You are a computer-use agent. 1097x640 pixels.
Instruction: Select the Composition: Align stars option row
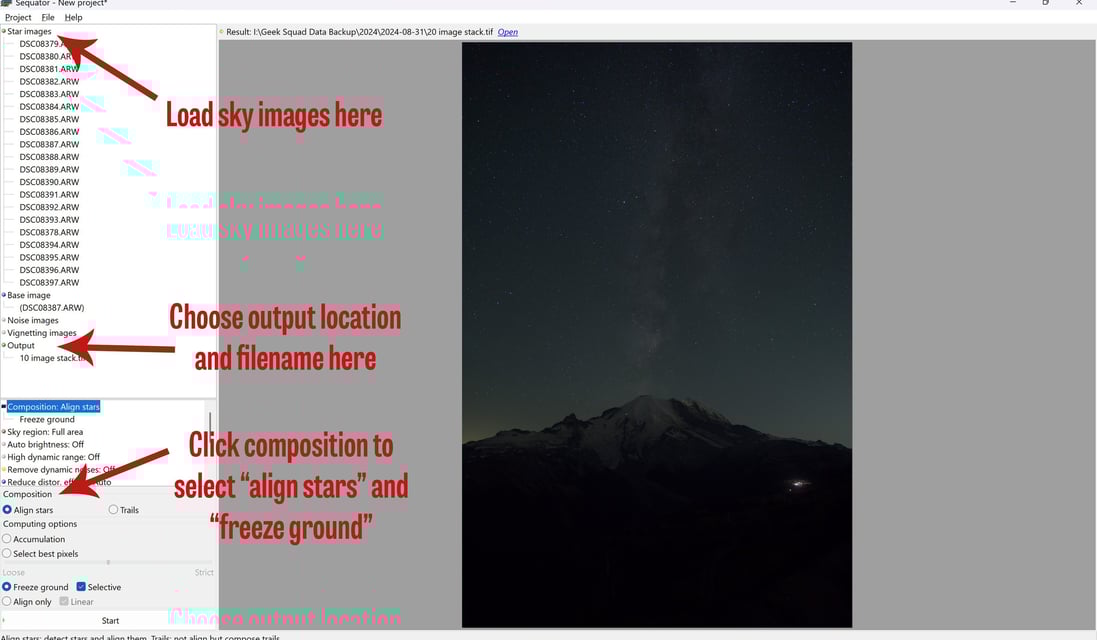tap(54, 407)
